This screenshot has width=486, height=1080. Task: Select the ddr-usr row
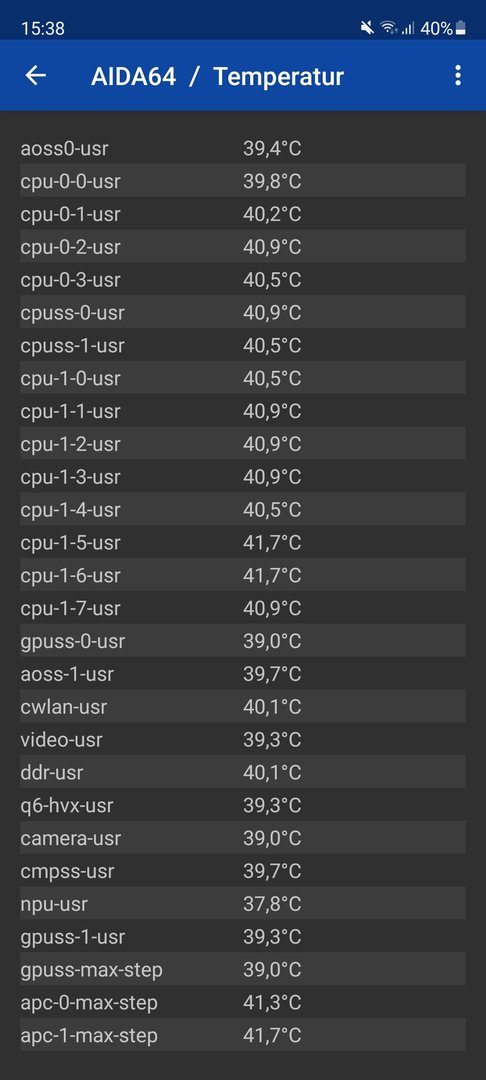(x=243, y=773)
